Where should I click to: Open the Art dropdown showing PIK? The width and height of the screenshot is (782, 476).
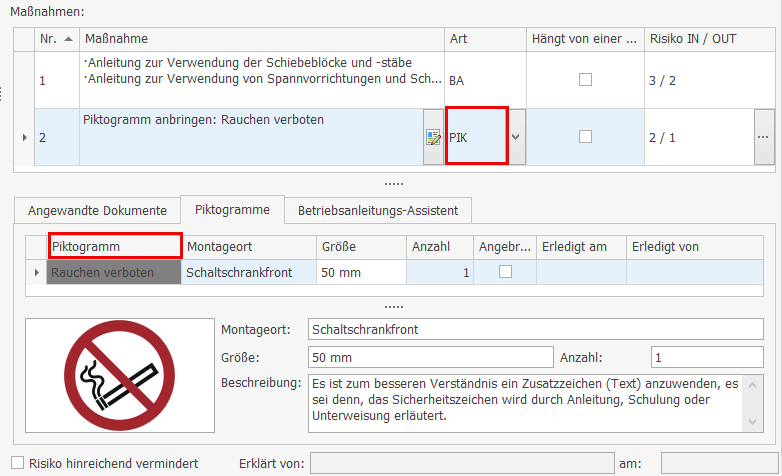click(x=516, y=137)
